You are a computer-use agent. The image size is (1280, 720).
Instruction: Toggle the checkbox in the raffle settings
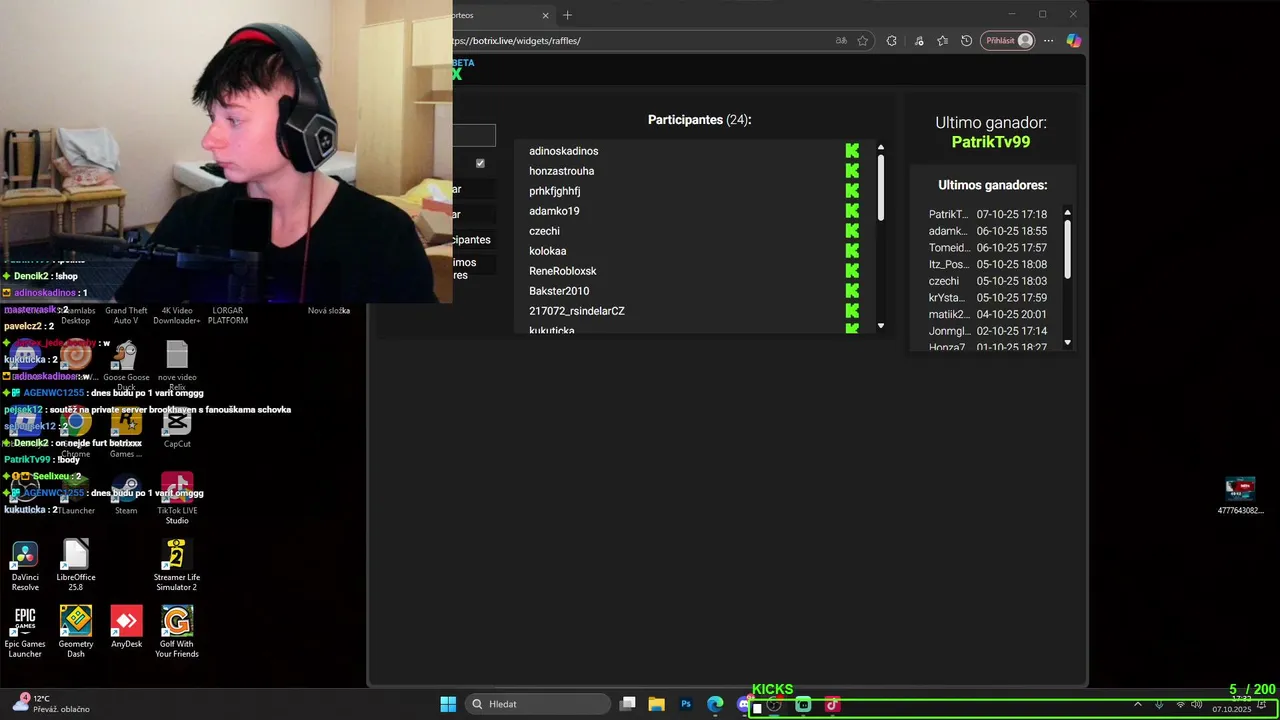click(x=480, y=163)
